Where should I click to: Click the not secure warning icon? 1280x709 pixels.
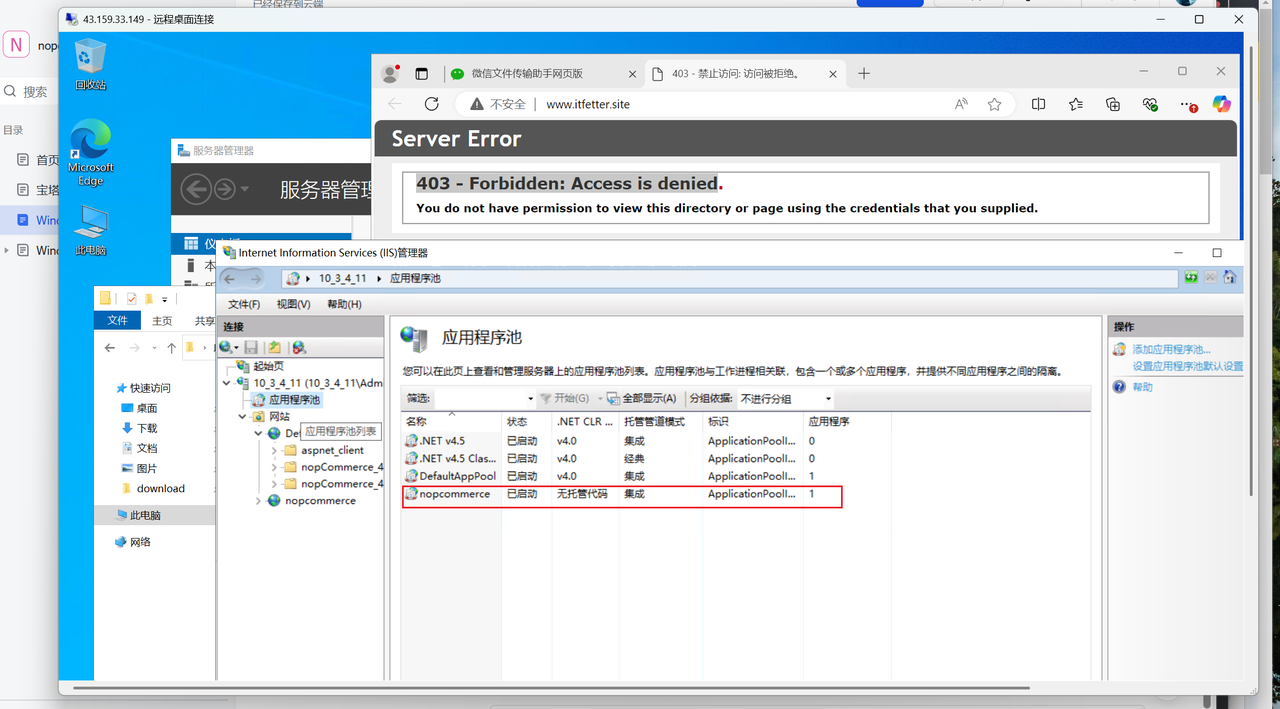click(x=476, y=104)
